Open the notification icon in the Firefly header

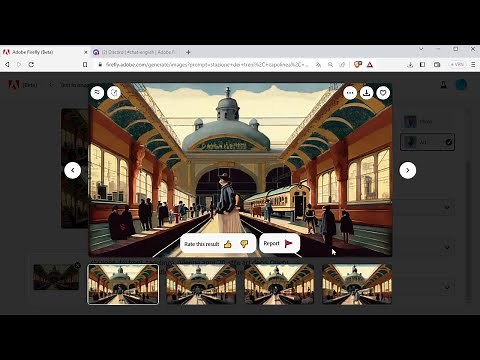coord(444,85)
